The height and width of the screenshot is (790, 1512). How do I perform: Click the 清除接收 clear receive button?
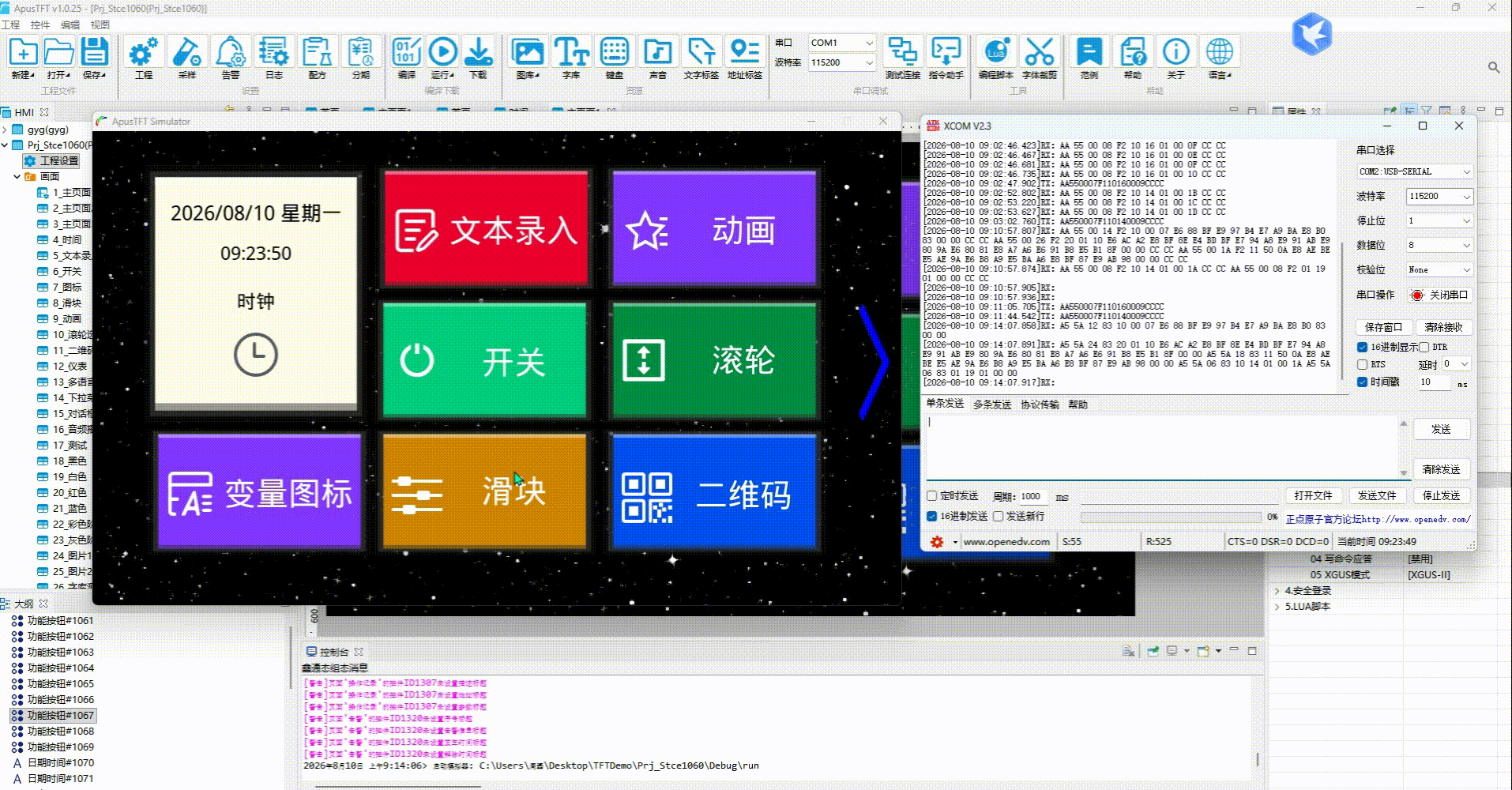click(1443, 326)
